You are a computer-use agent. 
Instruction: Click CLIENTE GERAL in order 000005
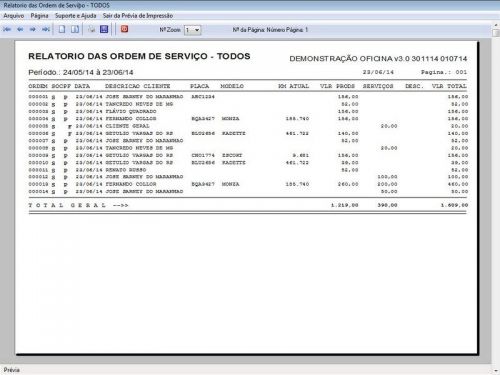tap(127, 126)
